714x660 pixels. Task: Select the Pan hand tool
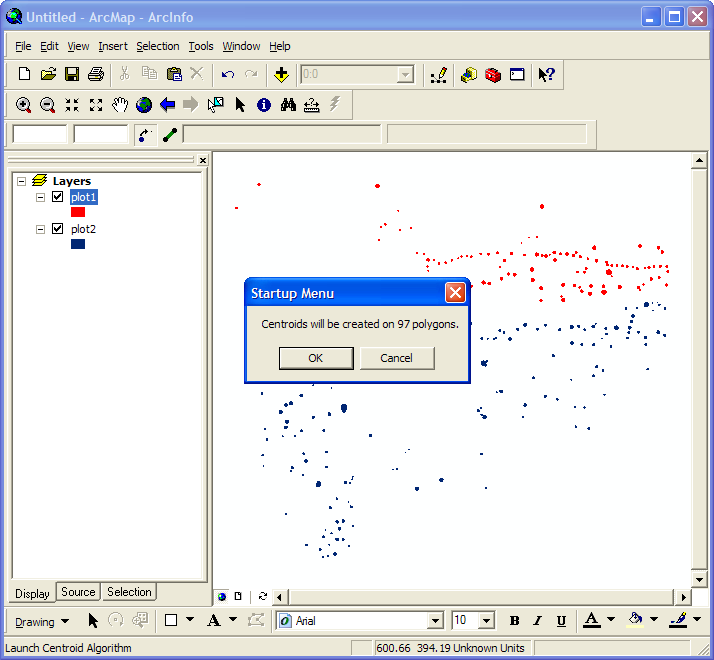point(120,104)
